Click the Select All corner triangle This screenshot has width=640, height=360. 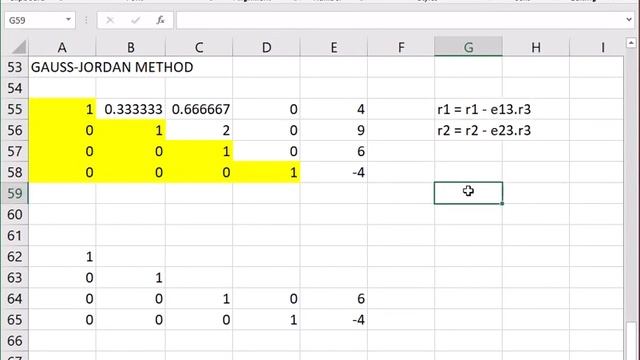point(19,47)
